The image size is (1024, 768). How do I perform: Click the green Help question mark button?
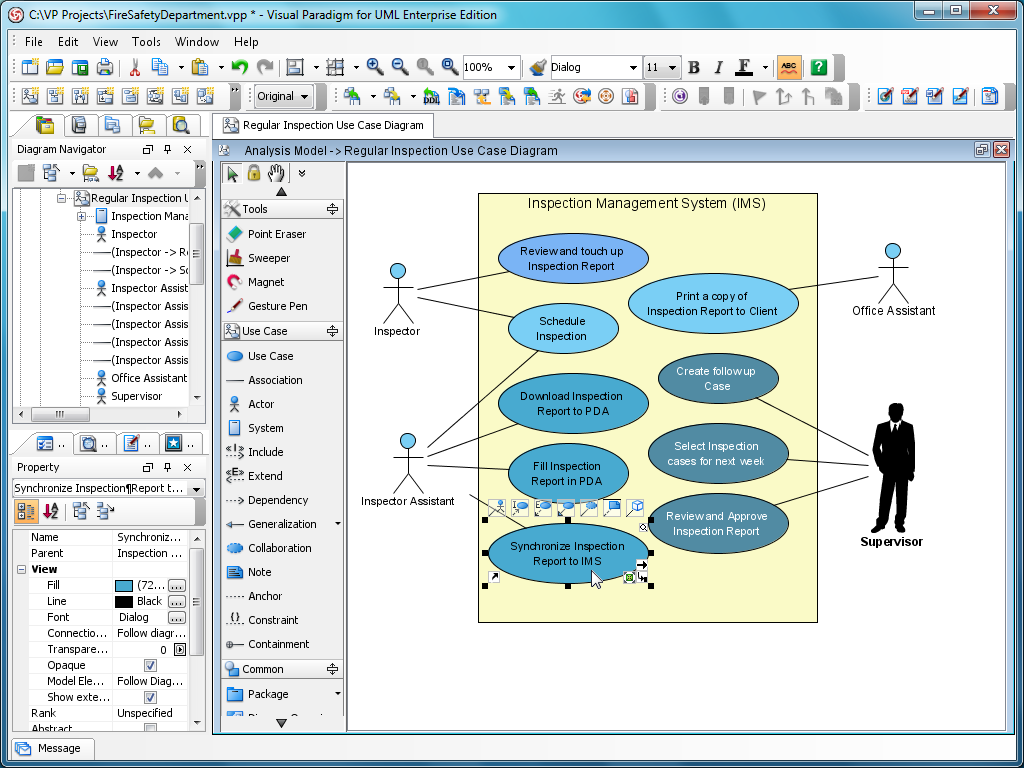pyautogui.click(x=817, y=67)
